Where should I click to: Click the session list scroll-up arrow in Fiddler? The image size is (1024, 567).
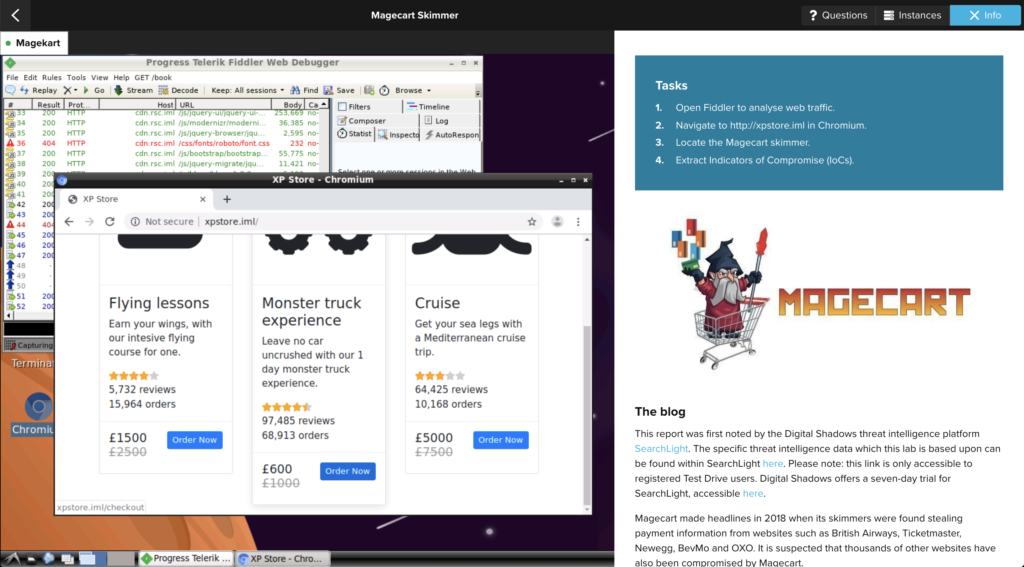[x=324, y=105]
